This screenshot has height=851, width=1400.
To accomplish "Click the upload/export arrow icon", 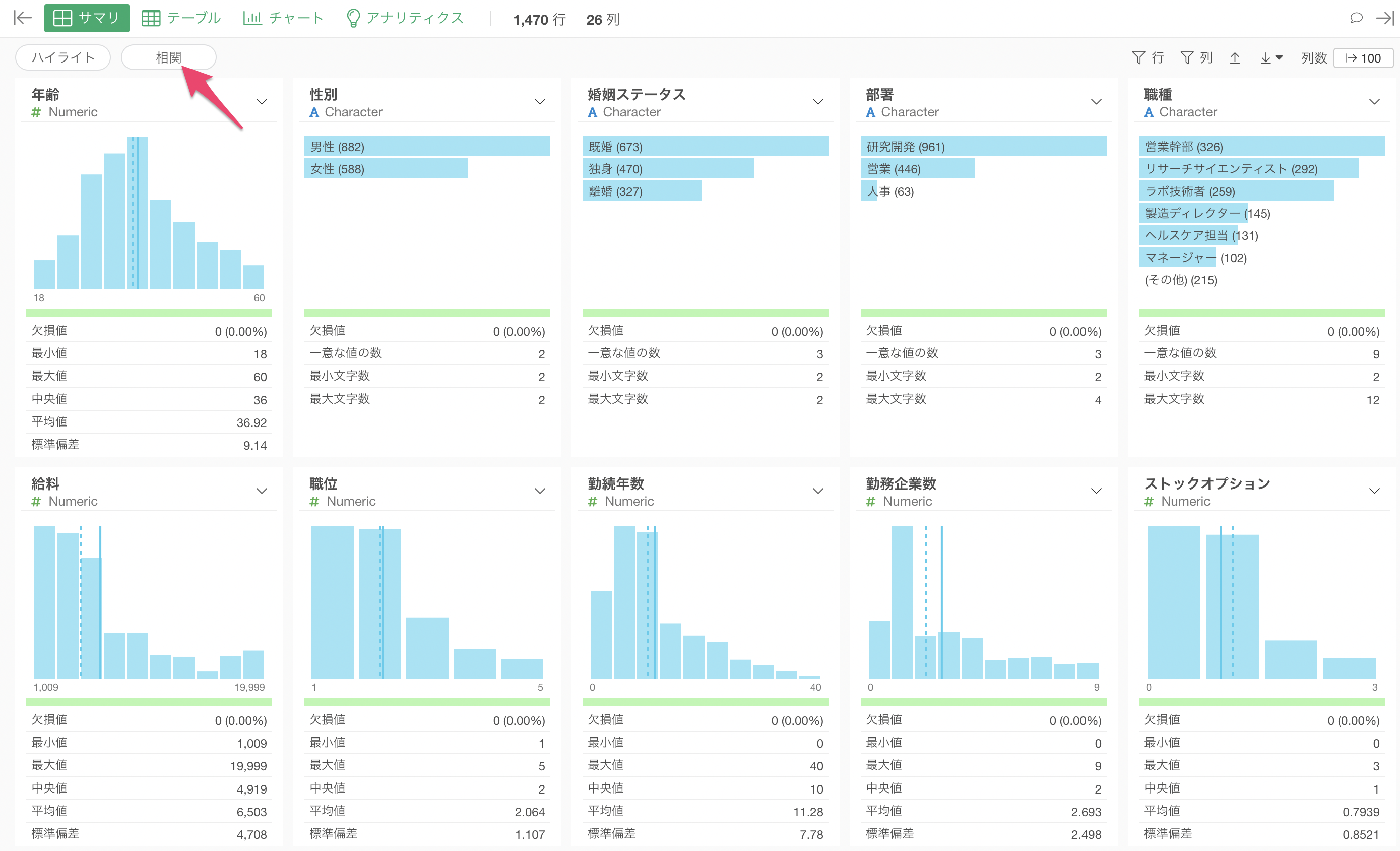I will tap(1235, 57).
